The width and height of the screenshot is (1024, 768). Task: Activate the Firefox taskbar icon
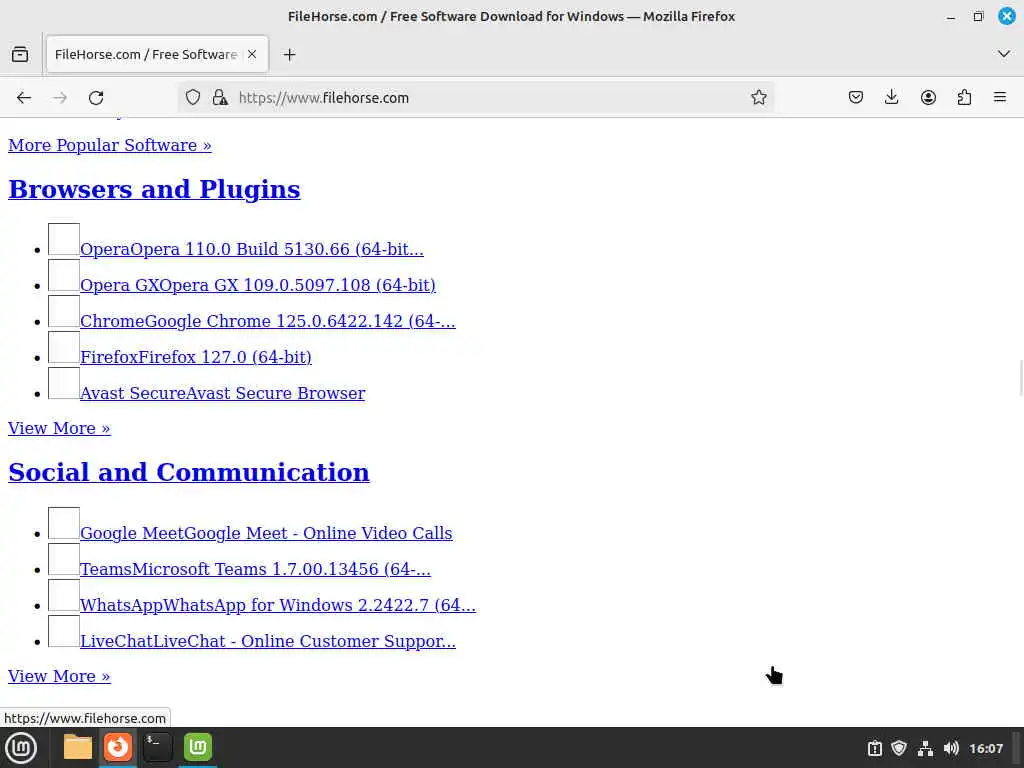(118, 747)
